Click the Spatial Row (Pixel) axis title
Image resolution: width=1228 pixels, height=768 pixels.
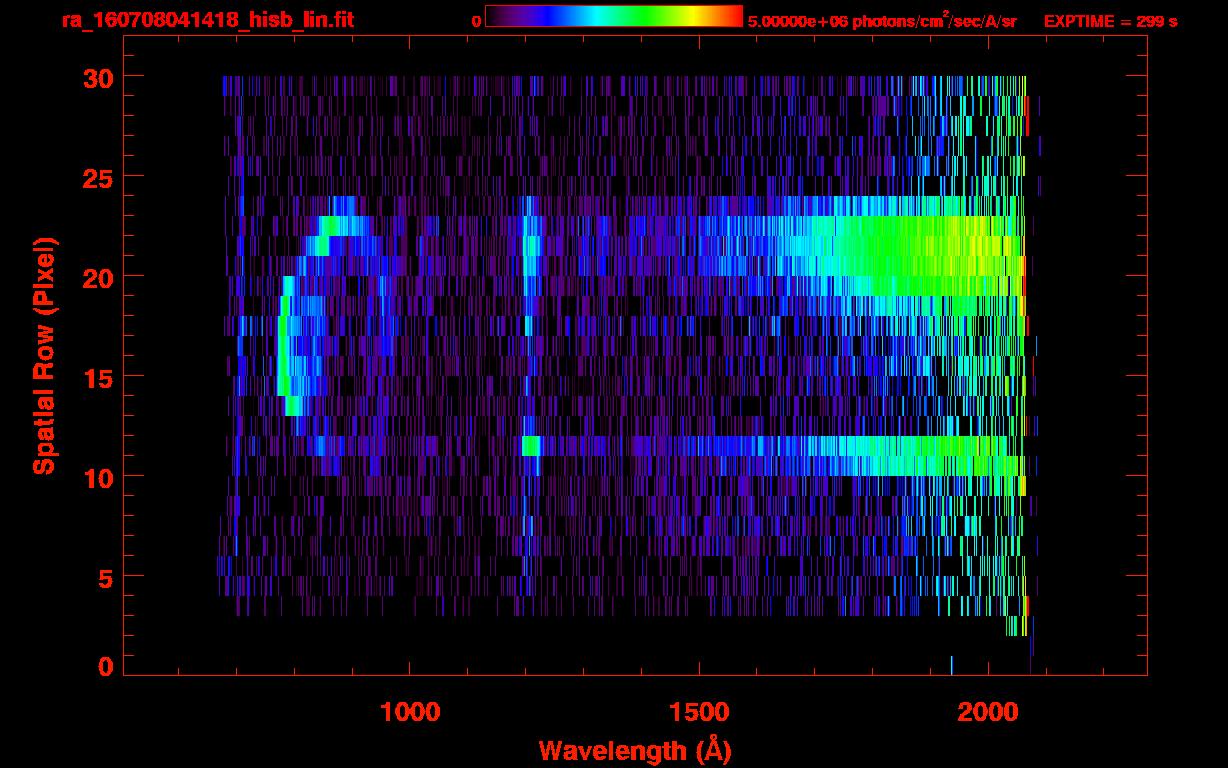click(44, 356)
